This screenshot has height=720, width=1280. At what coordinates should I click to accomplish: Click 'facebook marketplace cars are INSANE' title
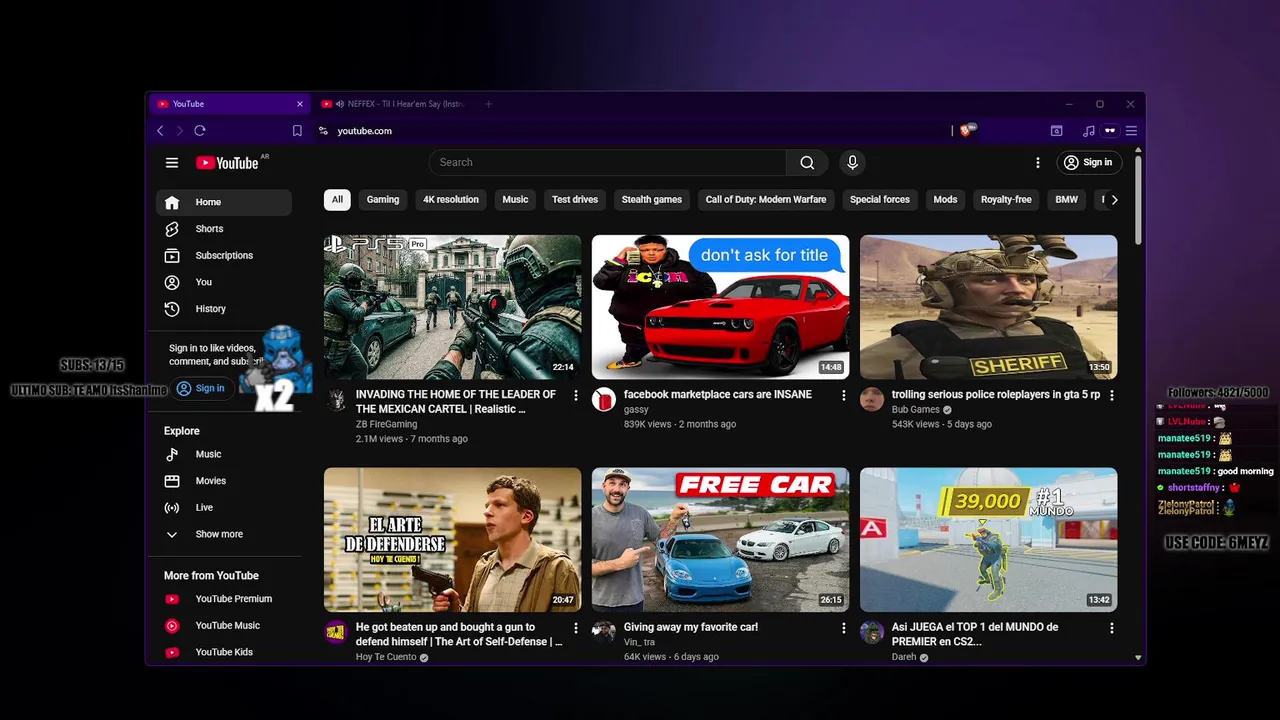point(718,395)
